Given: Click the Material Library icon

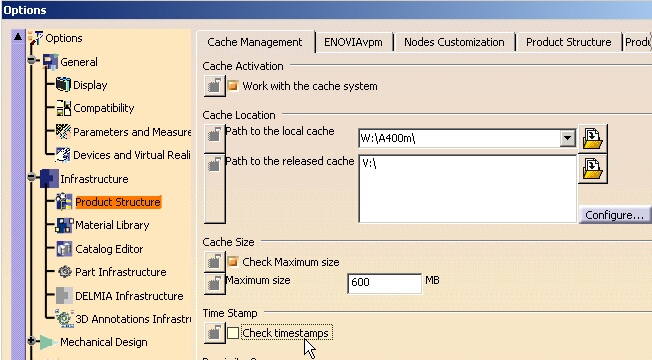Looking at the screenshot, I should click(x=64, y=225).
